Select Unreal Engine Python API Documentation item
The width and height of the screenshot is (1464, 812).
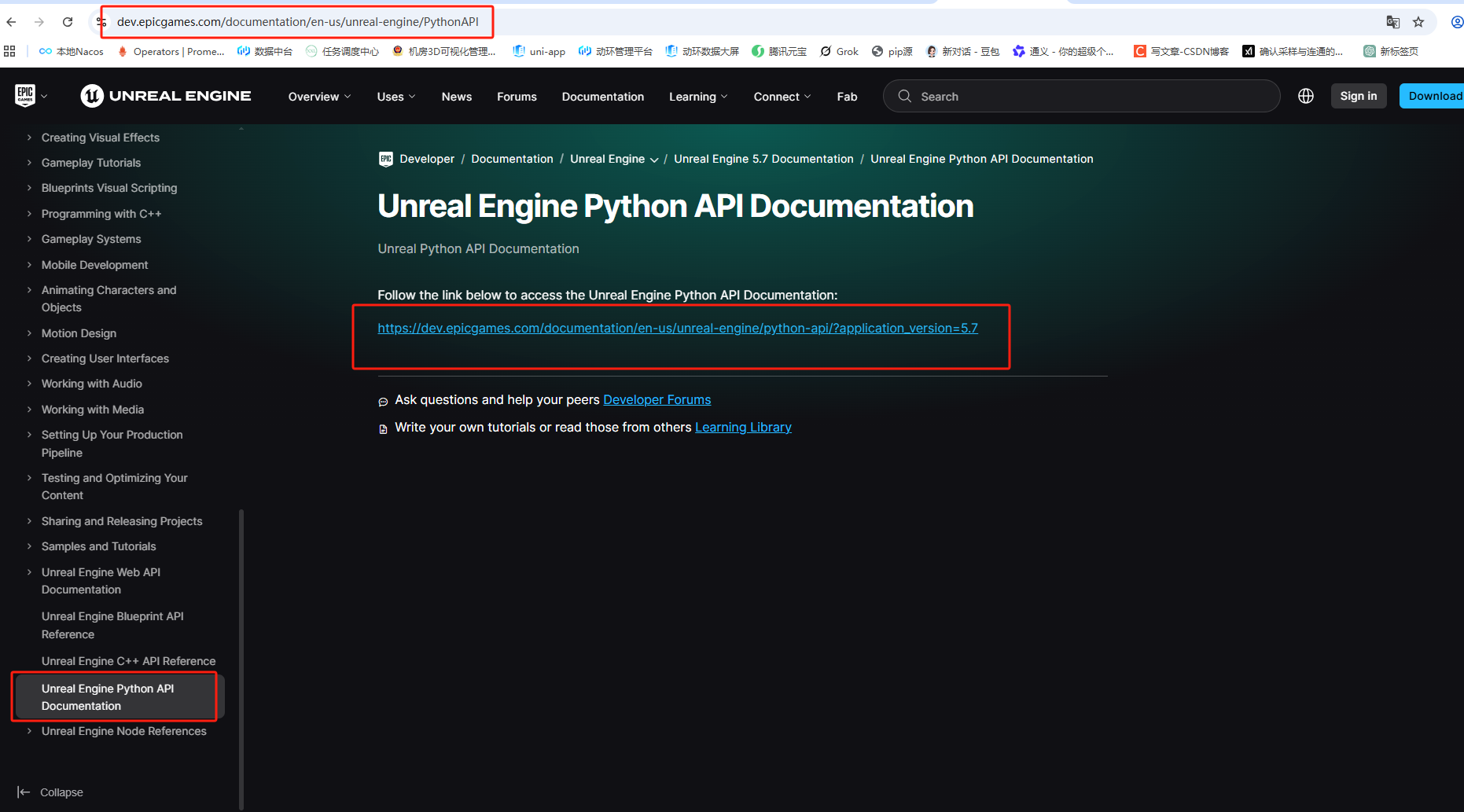pos(119,697)
